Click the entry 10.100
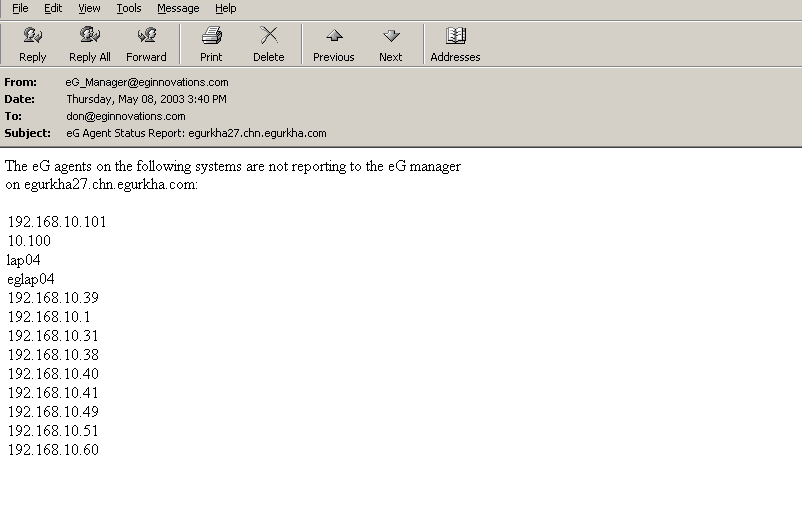Viewport: 802px width, 509px height. click(x=29, y=241)
